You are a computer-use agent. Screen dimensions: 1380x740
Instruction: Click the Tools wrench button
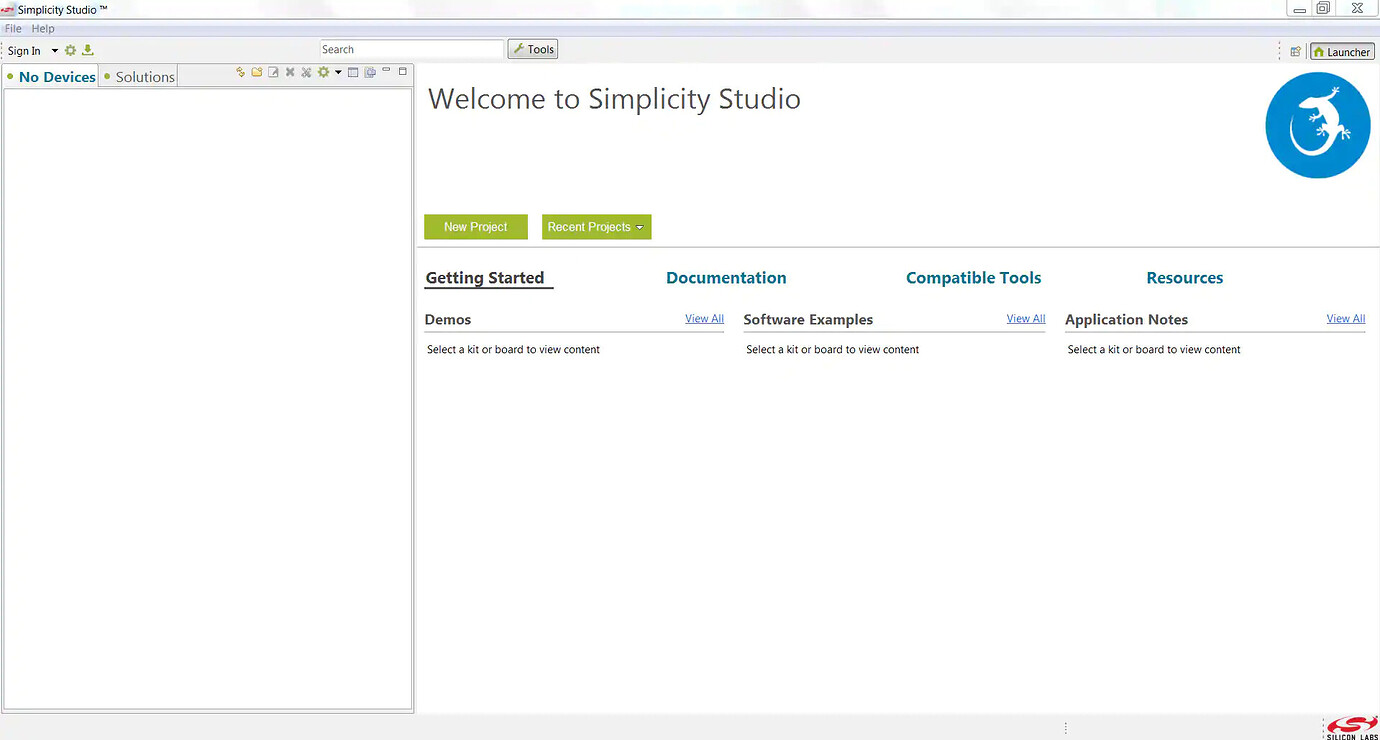(x=532, y=48)
